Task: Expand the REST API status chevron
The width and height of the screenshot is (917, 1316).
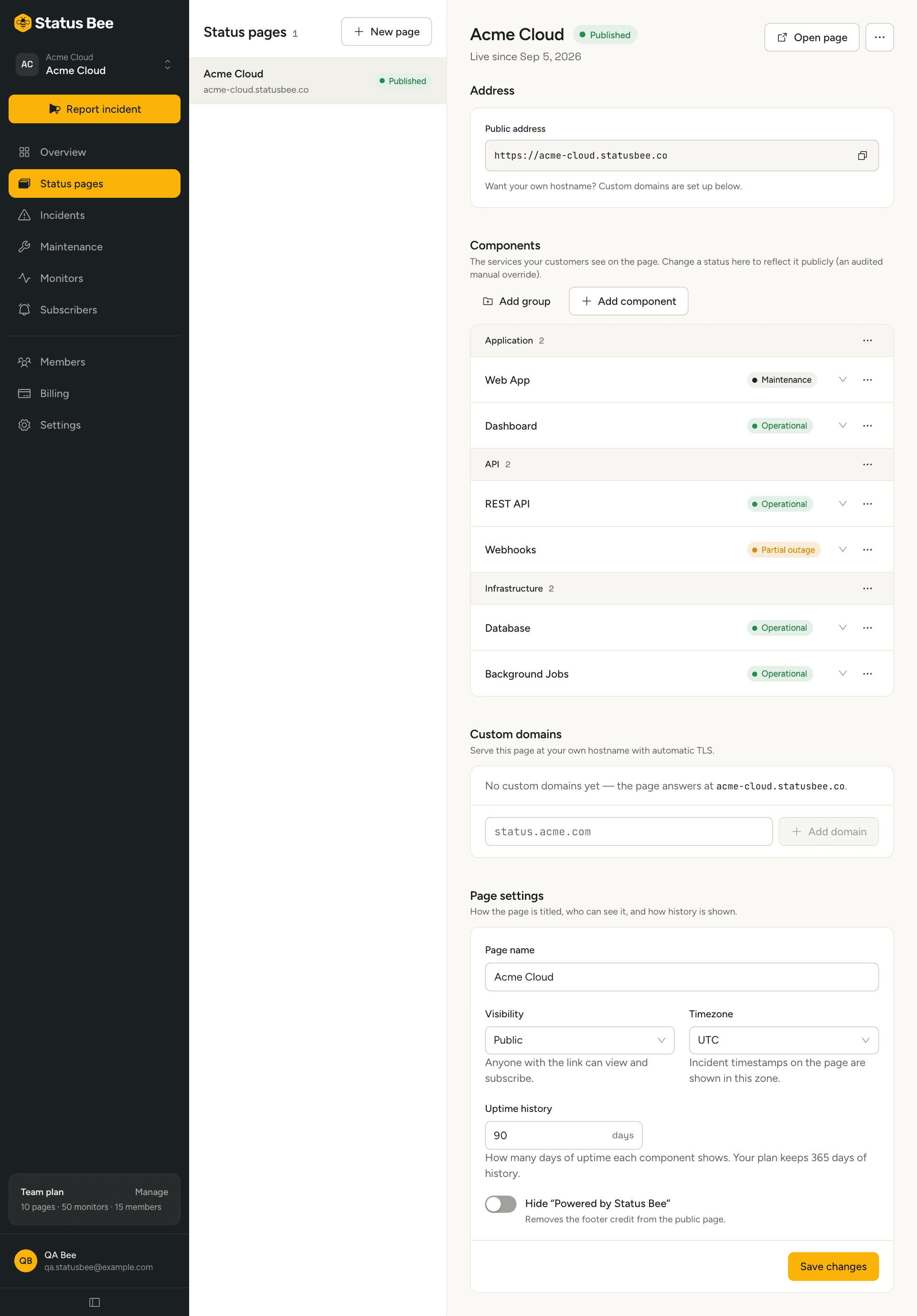Action: (842, 503)
